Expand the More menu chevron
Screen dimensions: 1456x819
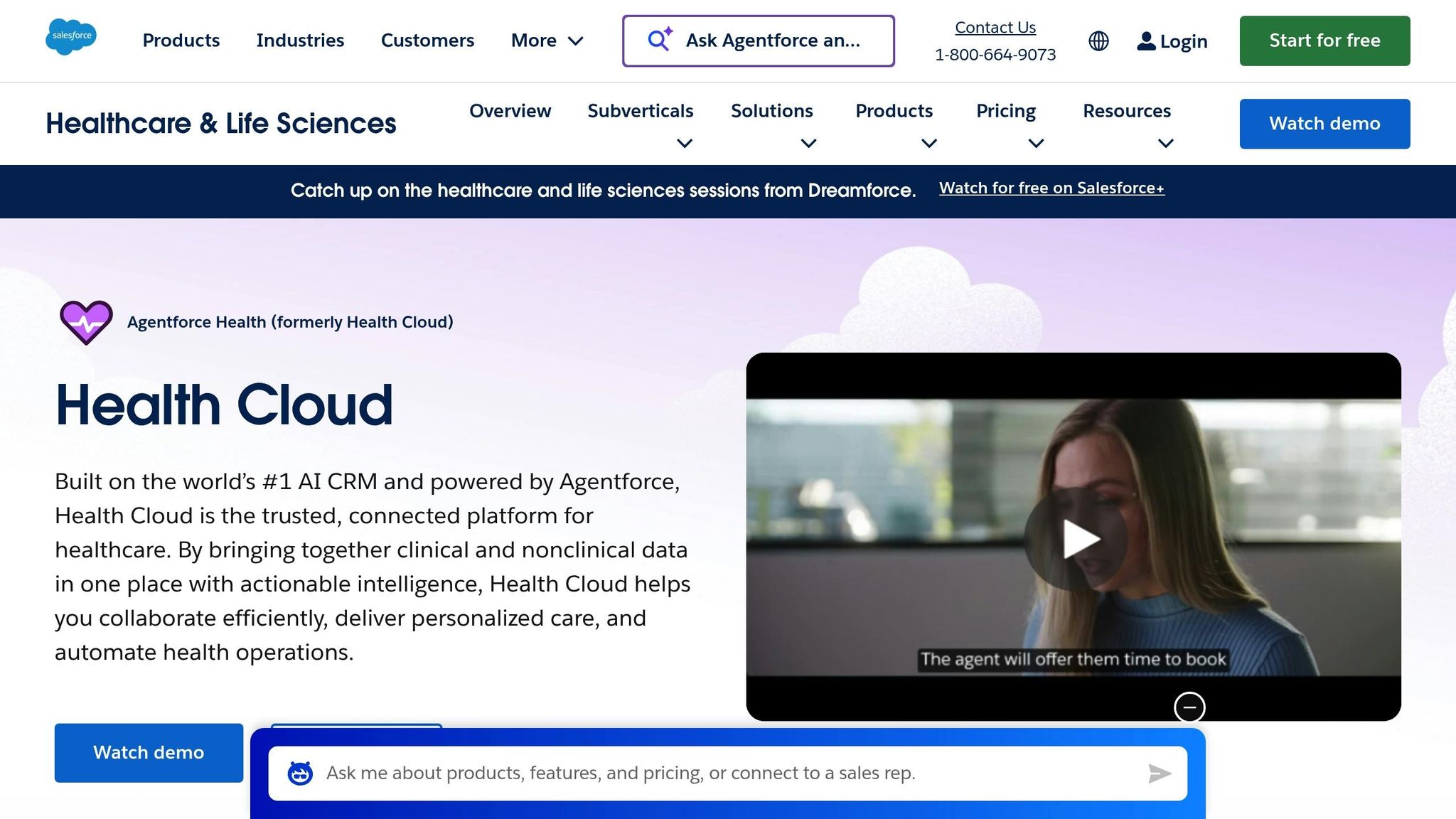tap(576, 41)
